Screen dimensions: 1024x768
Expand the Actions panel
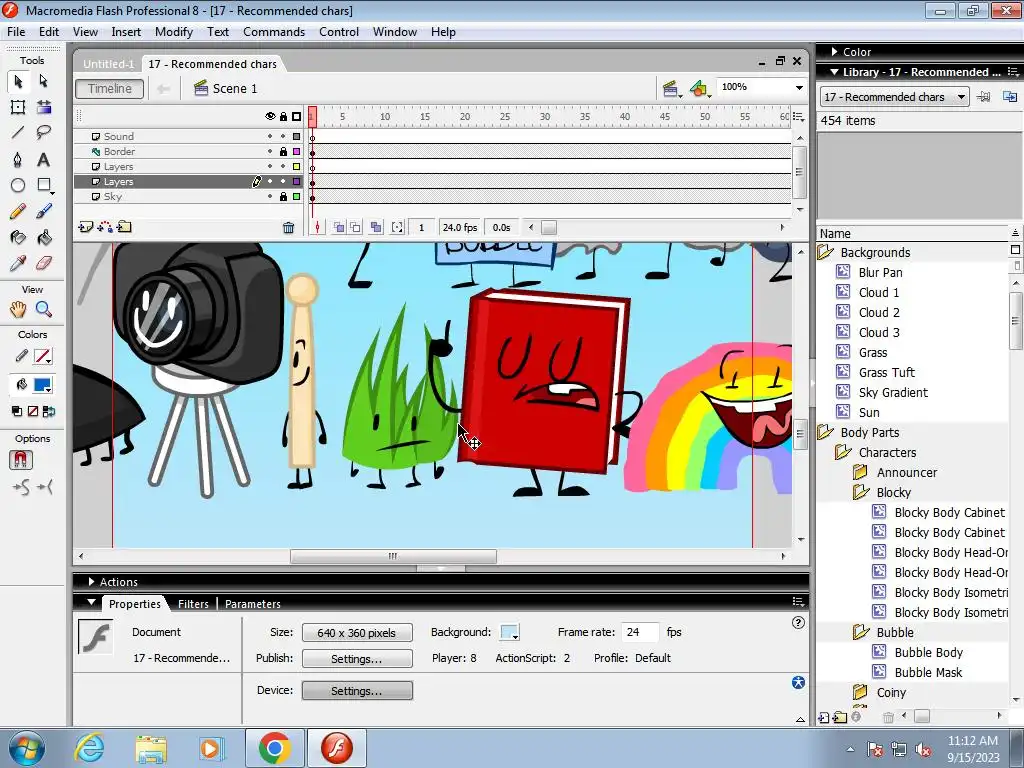pyautogui.click(x=91, y=581)
